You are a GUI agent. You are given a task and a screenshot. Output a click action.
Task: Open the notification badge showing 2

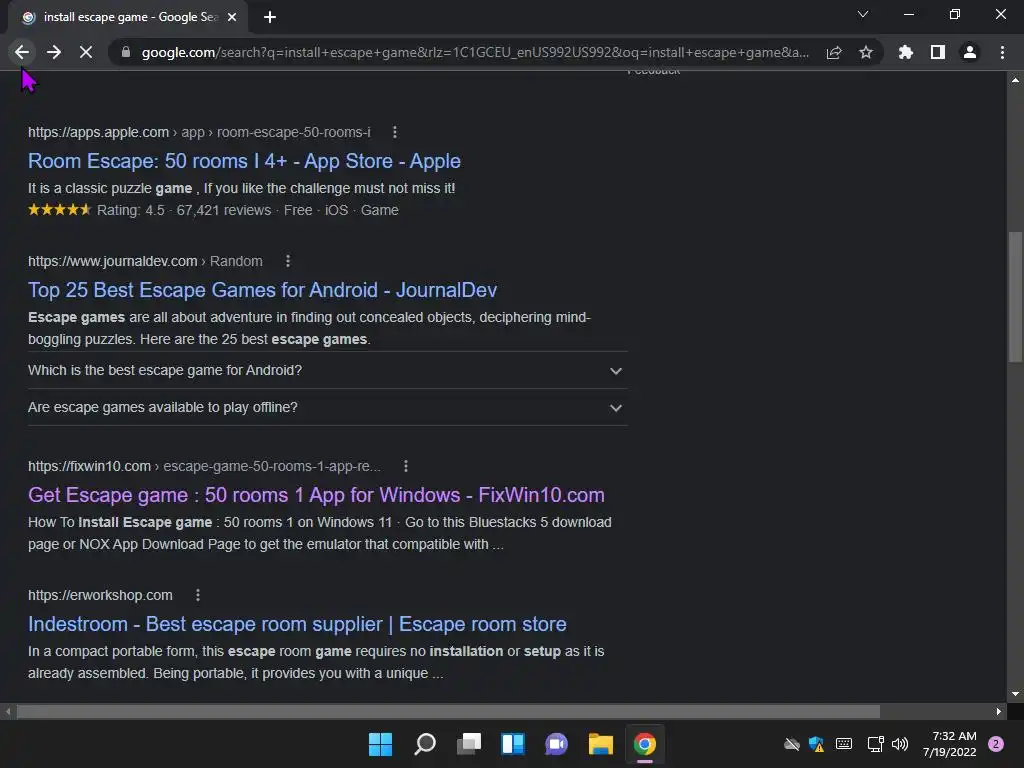point(996,744)
